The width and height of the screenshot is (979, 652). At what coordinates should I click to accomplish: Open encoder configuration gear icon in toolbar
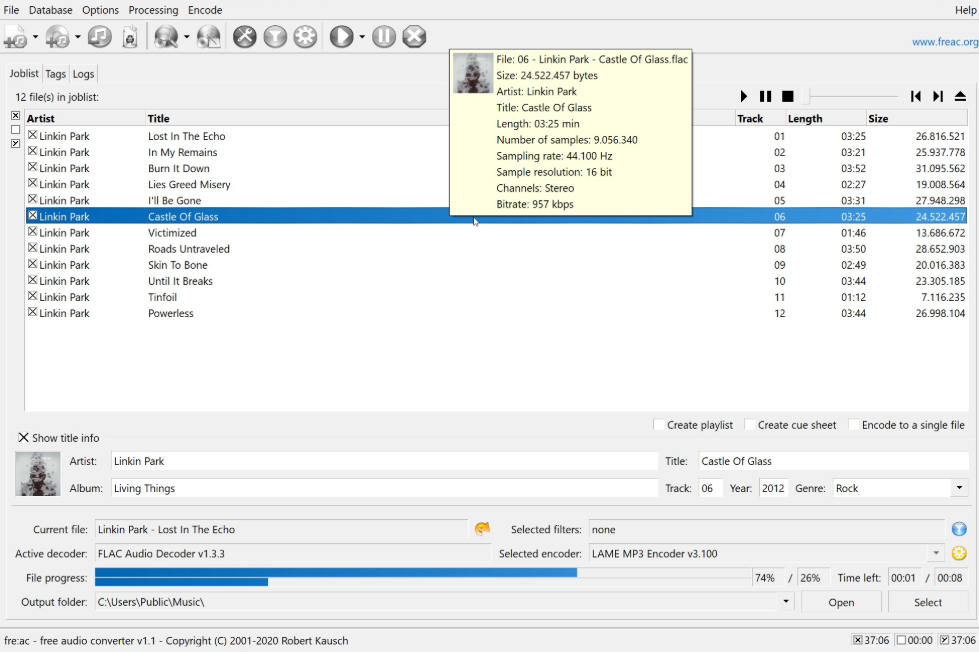pos(305,37)
